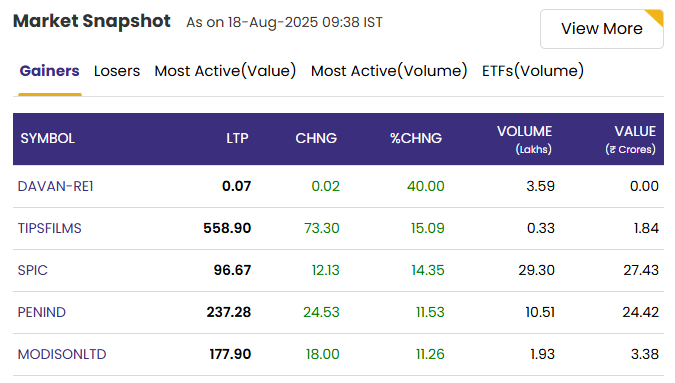The height and width of the screenshot is (383, 675).
Task: Click the VALUE (₹ Crores) column header
Action: pyautogui.click(x=631, y=139)
